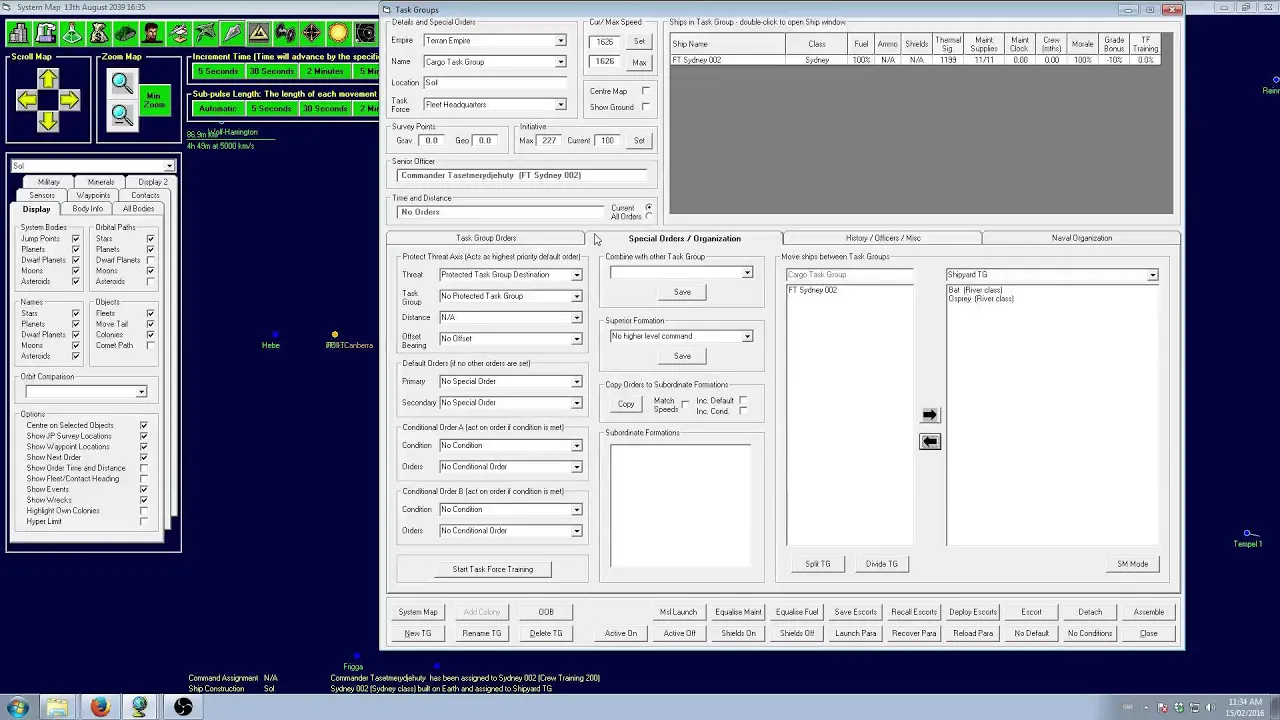Open the grey ship task groups icon
The image size is (1280, 720).
pos(232,34)
